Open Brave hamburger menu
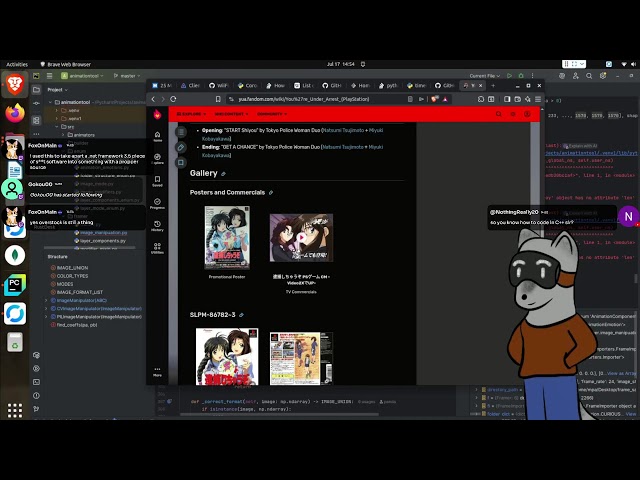 (538, 99)
